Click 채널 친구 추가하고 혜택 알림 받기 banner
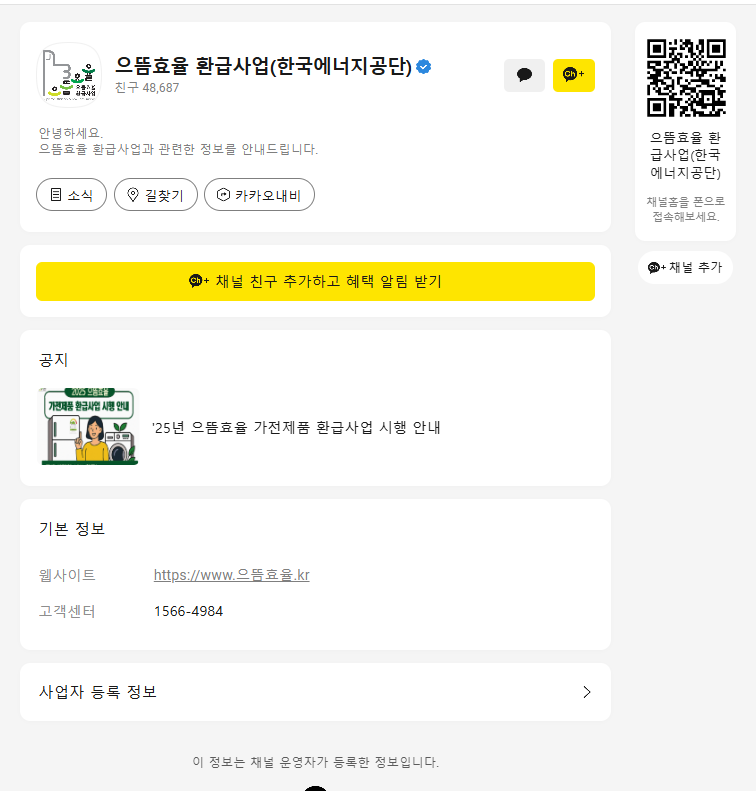756x791 pixels. (x=315, y=281)
